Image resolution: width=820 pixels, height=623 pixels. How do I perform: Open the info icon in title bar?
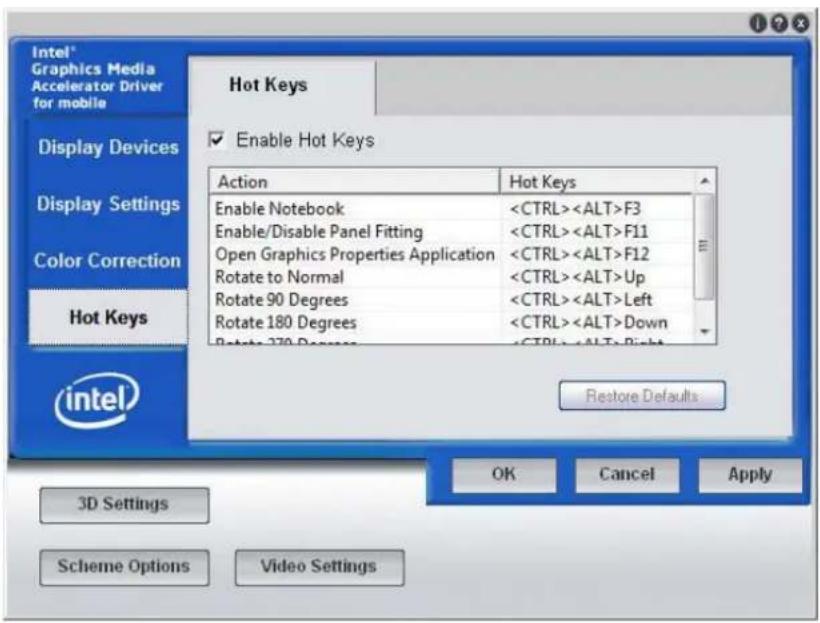[758, 23]
